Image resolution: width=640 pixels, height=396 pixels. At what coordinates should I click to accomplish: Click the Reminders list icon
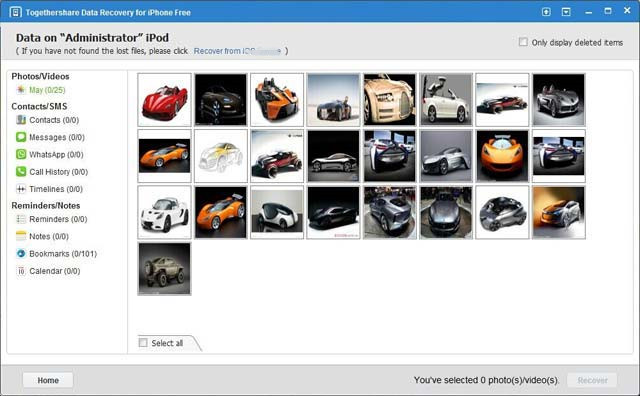pos(21,219)
